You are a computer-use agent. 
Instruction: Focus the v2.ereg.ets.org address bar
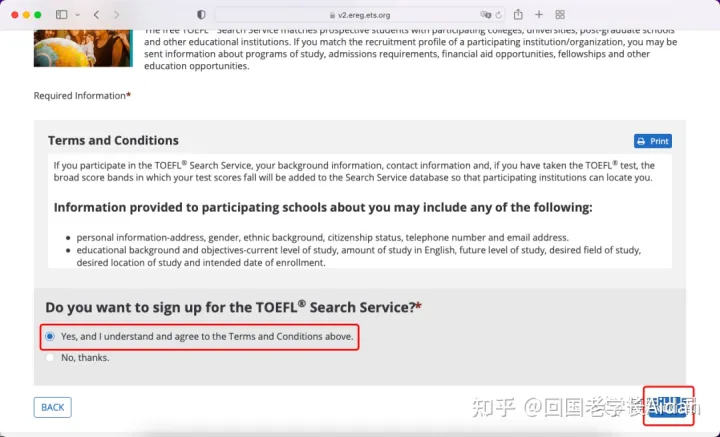[x=360, y=15]
